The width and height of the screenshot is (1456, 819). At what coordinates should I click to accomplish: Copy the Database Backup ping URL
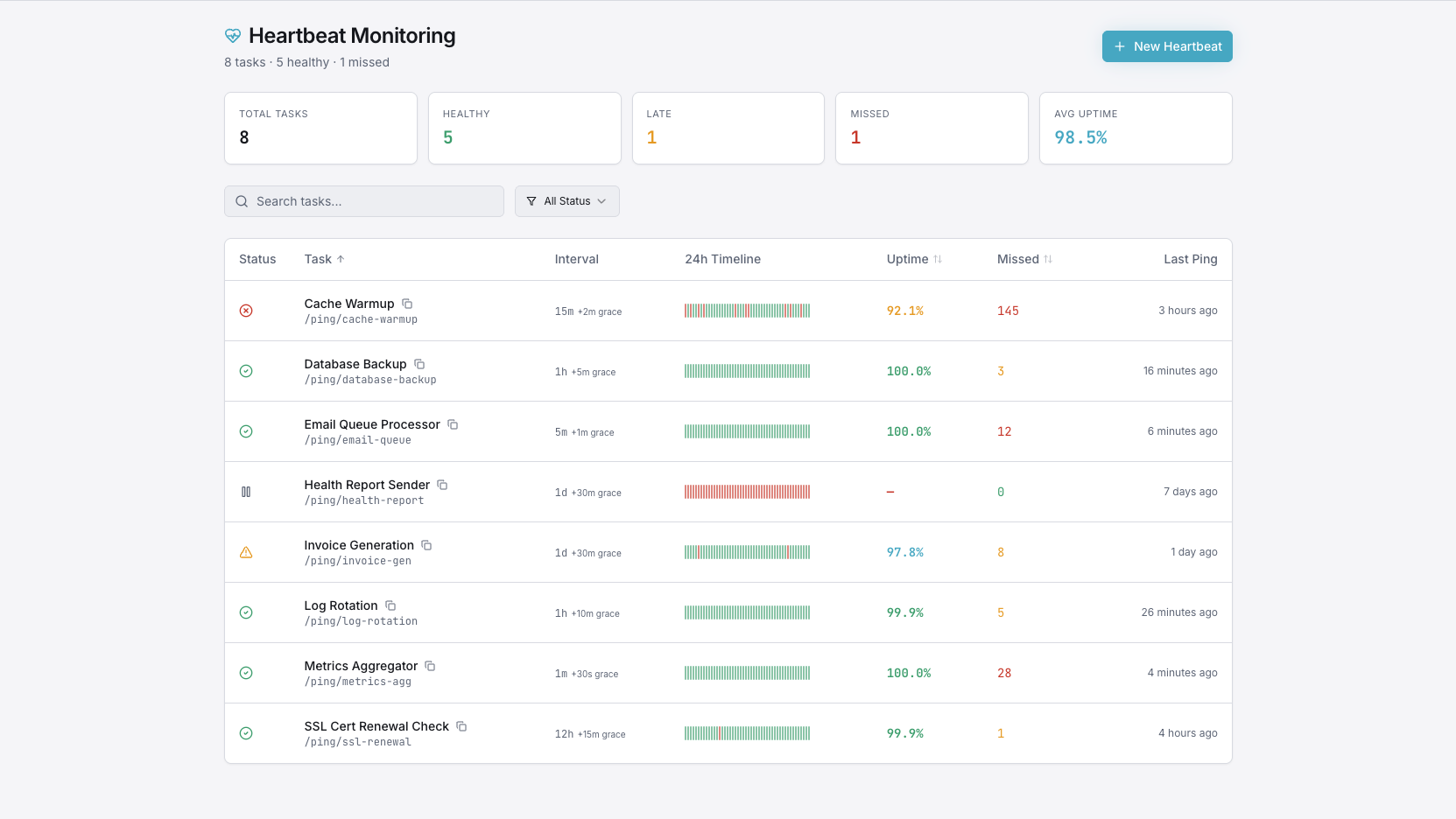419,364
